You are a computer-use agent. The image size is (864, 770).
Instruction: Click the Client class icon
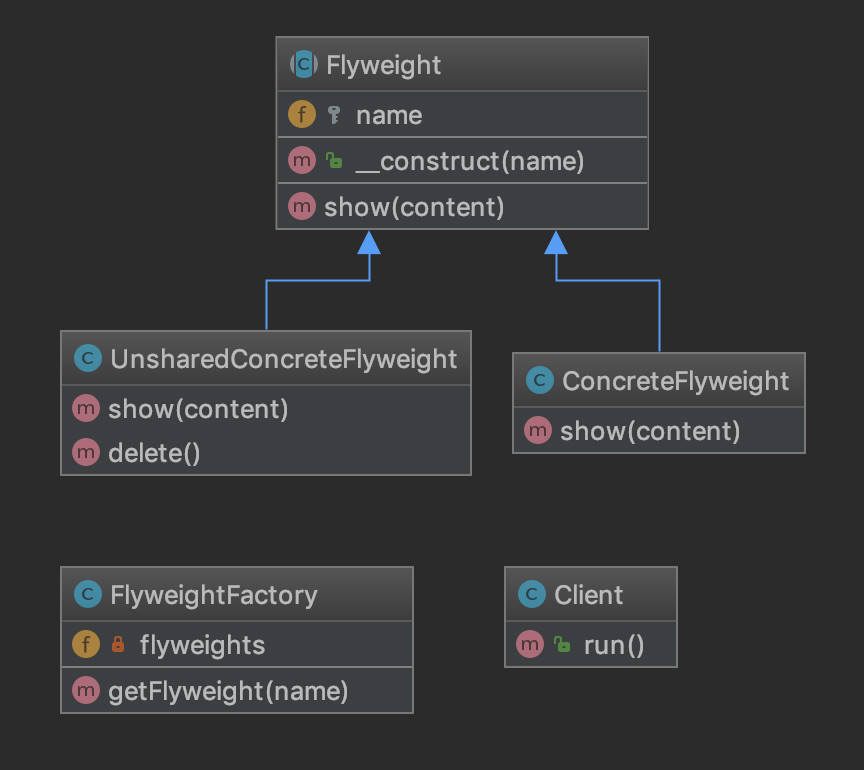(532, 595)
